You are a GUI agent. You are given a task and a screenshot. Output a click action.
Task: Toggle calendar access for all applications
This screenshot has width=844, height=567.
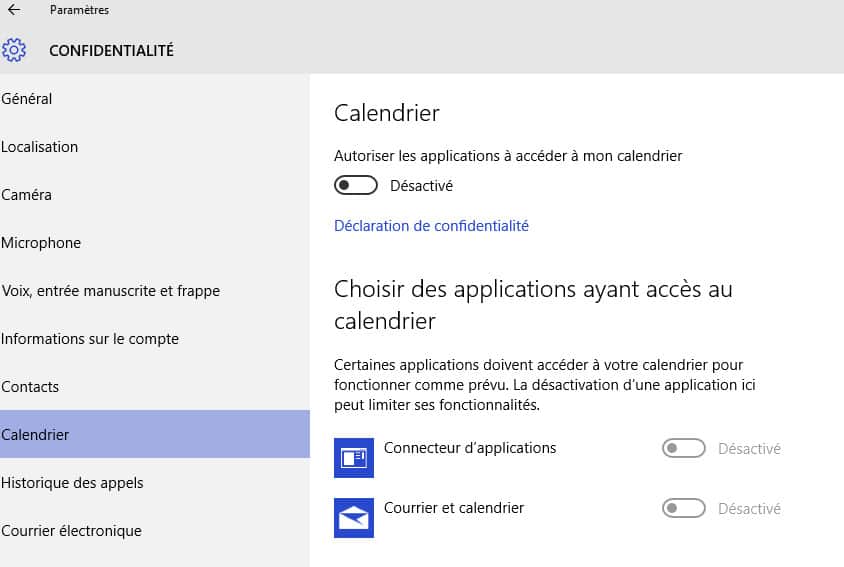point(355,185)
